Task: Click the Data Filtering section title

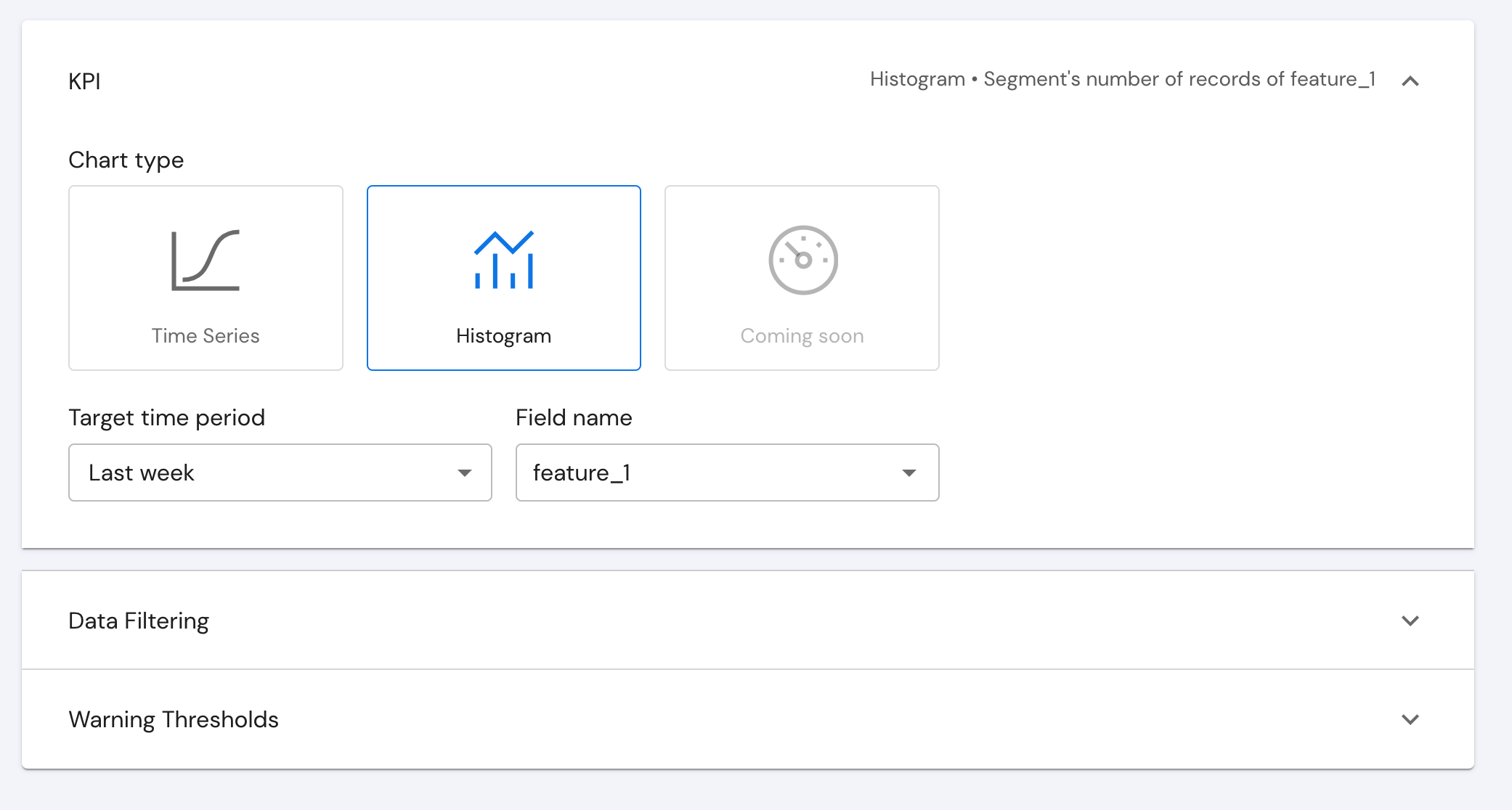Action: coord(139,621)
